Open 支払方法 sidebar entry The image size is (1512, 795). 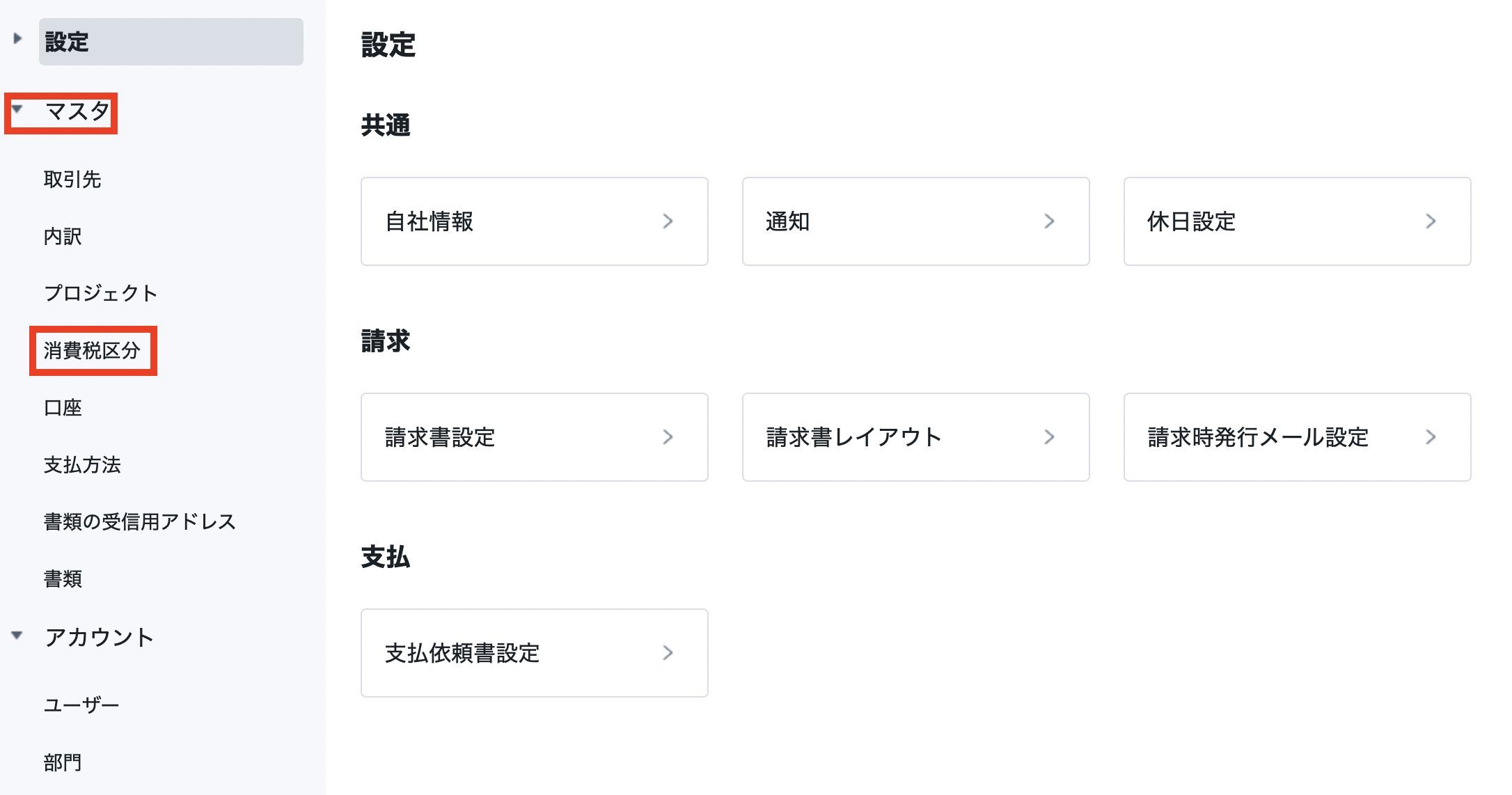click(82, 465)
